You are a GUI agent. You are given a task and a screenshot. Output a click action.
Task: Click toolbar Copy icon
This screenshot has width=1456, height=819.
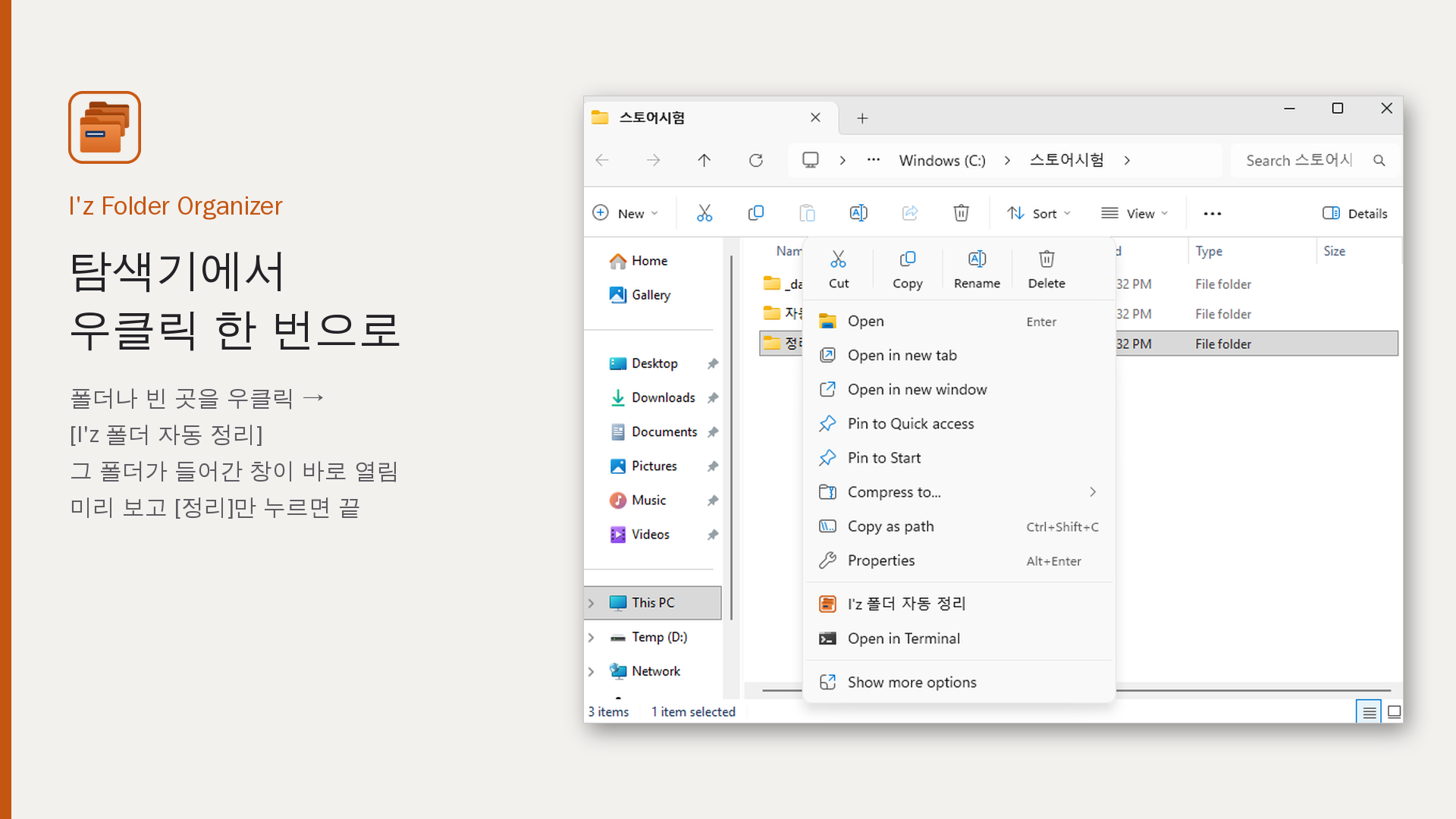pyautogui.click(x=755, y=213)
